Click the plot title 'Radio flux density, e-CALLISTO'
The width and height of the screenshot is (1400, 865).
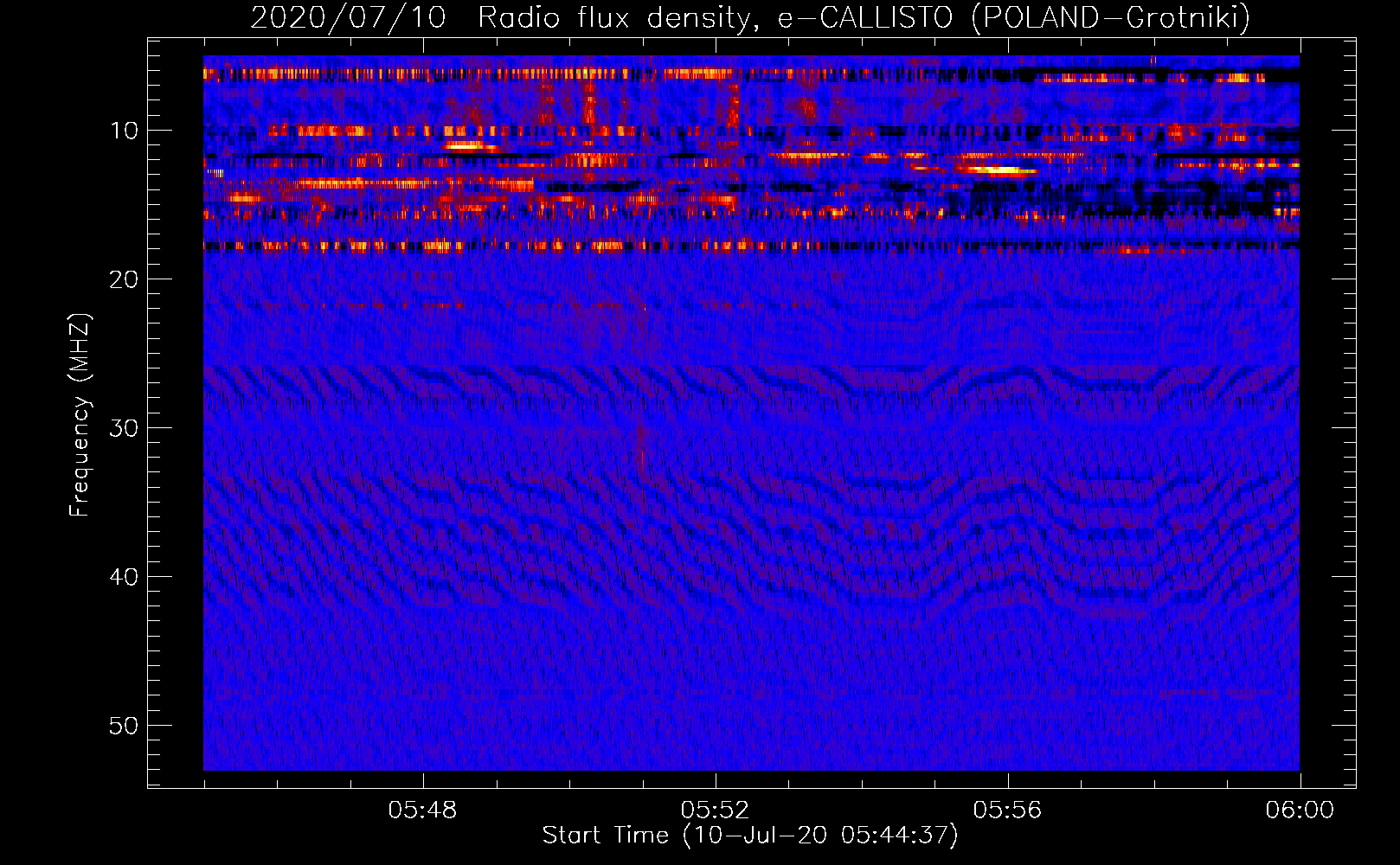tap(715, 17)
